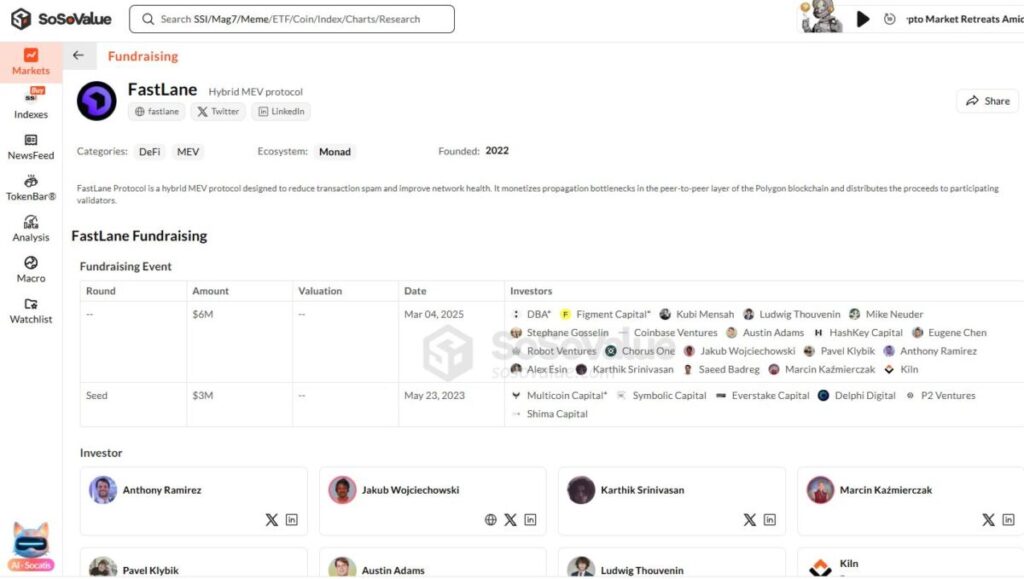Open Karthik Srinivasan's LinkedIn icon
Screen dimensions: 1024x579
pos(770,520)
